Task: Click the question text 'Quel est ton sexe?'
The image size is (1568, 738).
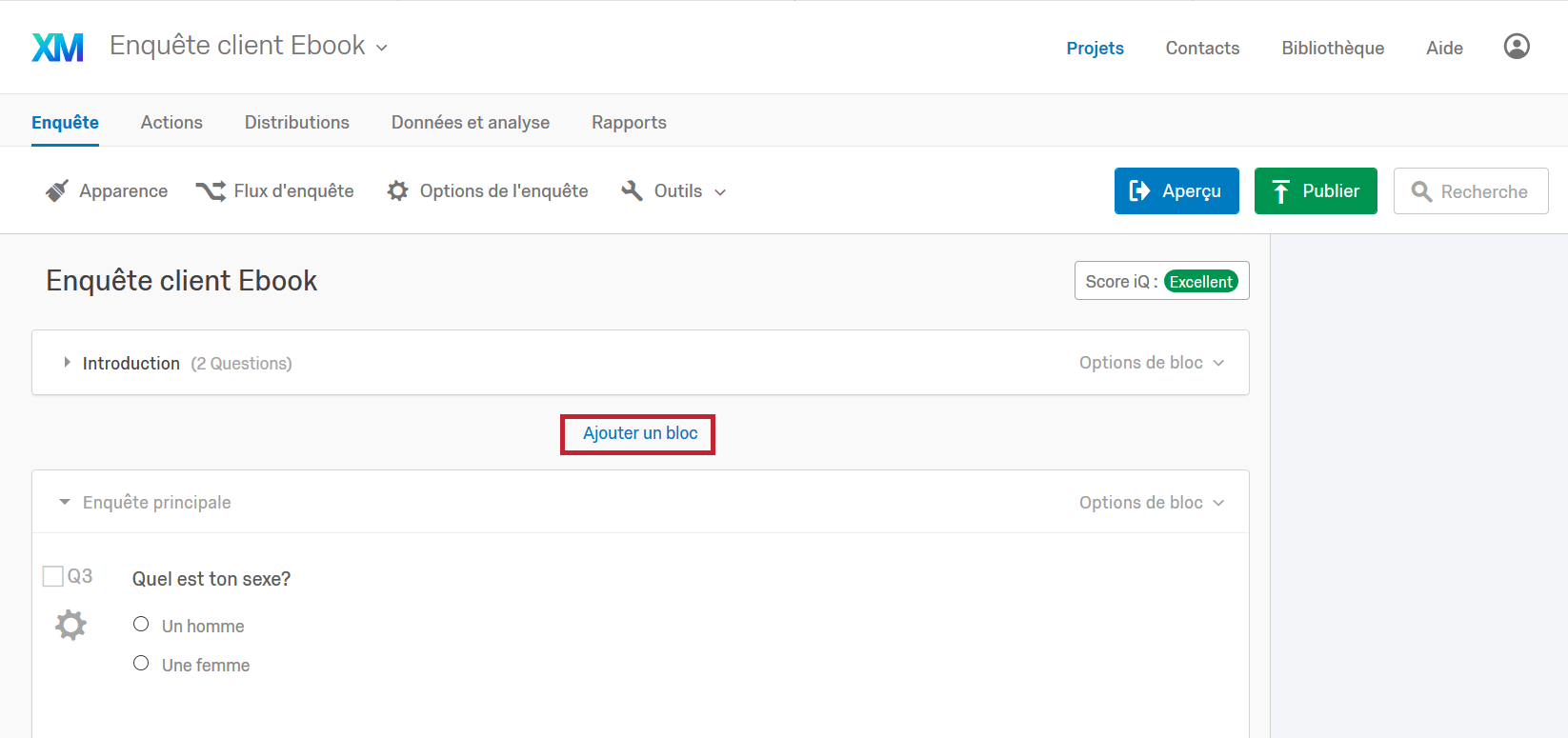Action: [211, 579]
